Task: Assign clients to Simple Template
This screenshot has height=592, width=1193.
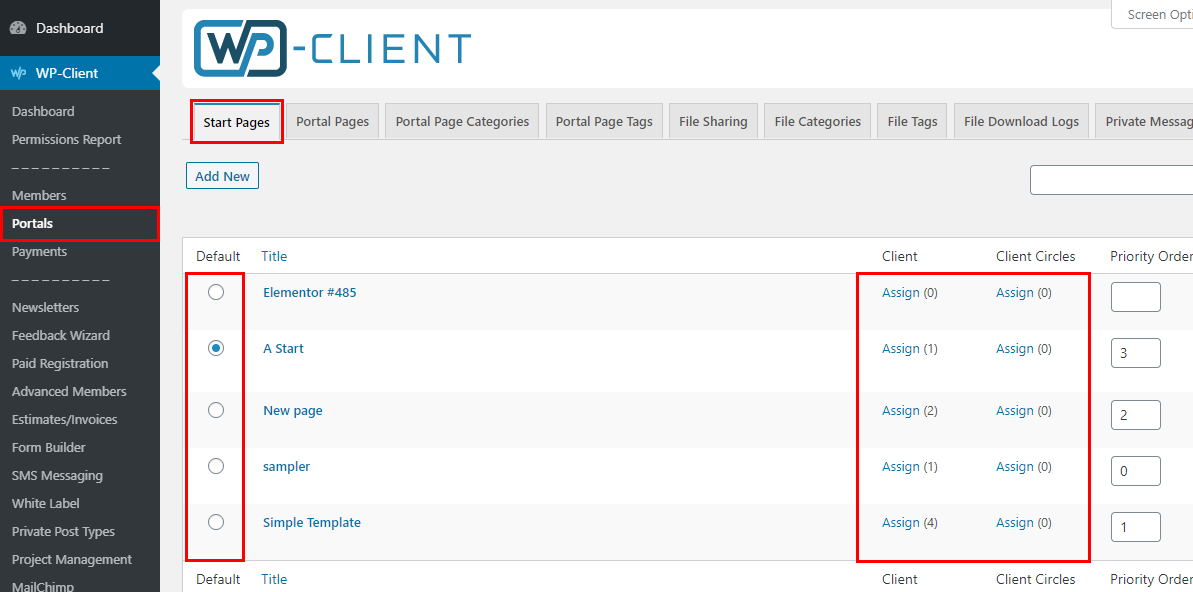Action: (x=901, y=523)
